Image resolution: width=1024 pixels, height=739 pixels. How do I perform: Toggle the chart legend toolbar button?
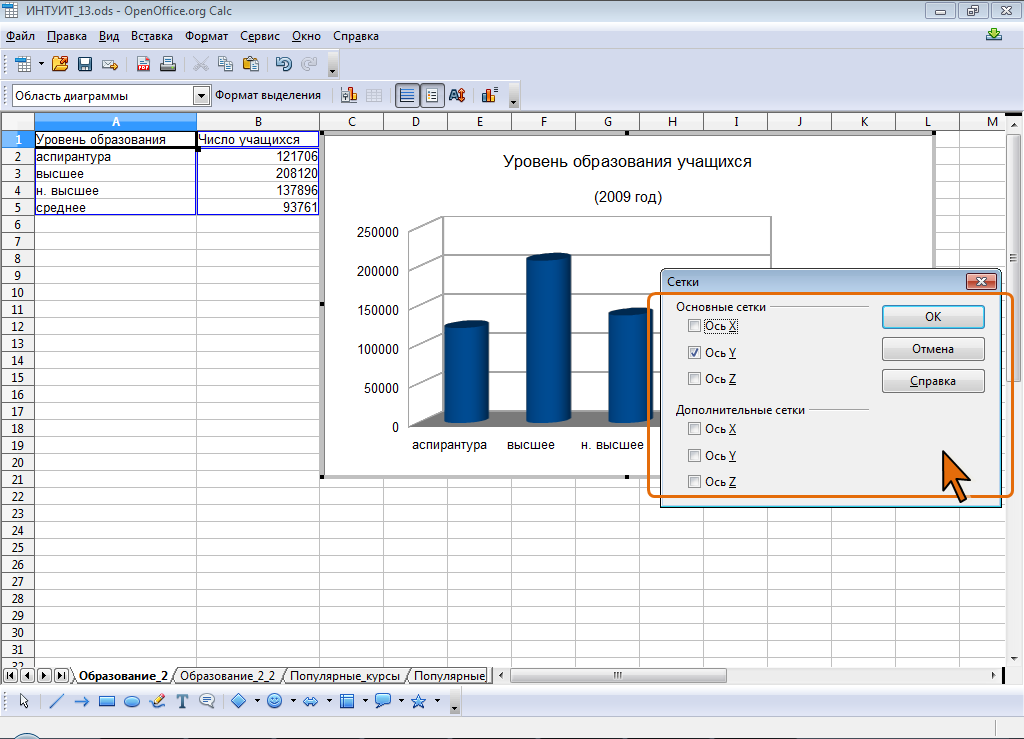click(432, 95)
